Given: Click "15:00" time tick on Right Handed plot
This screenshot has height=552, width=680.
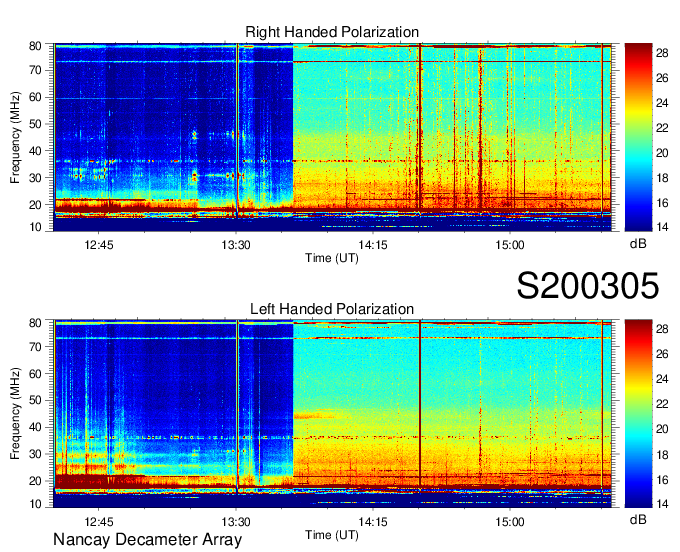Looking at the screenshot, I should 510,245.
